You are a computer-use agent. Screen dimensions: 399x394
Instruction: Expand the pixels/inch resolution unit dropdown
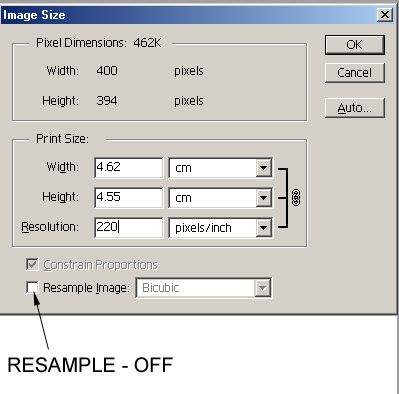coord(221,228)
